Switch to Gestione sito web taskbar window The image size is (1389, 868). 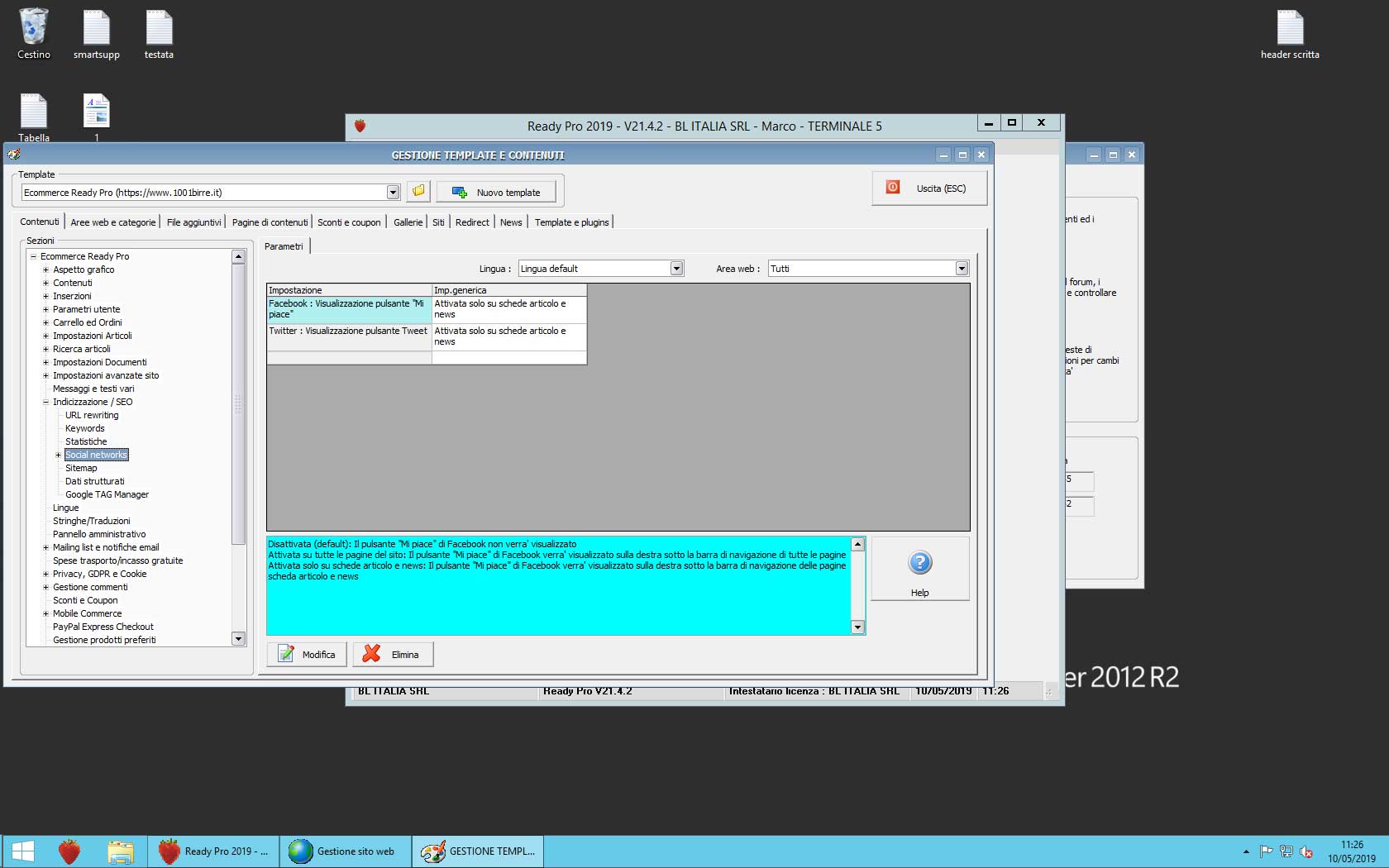(x=346, y=851)
